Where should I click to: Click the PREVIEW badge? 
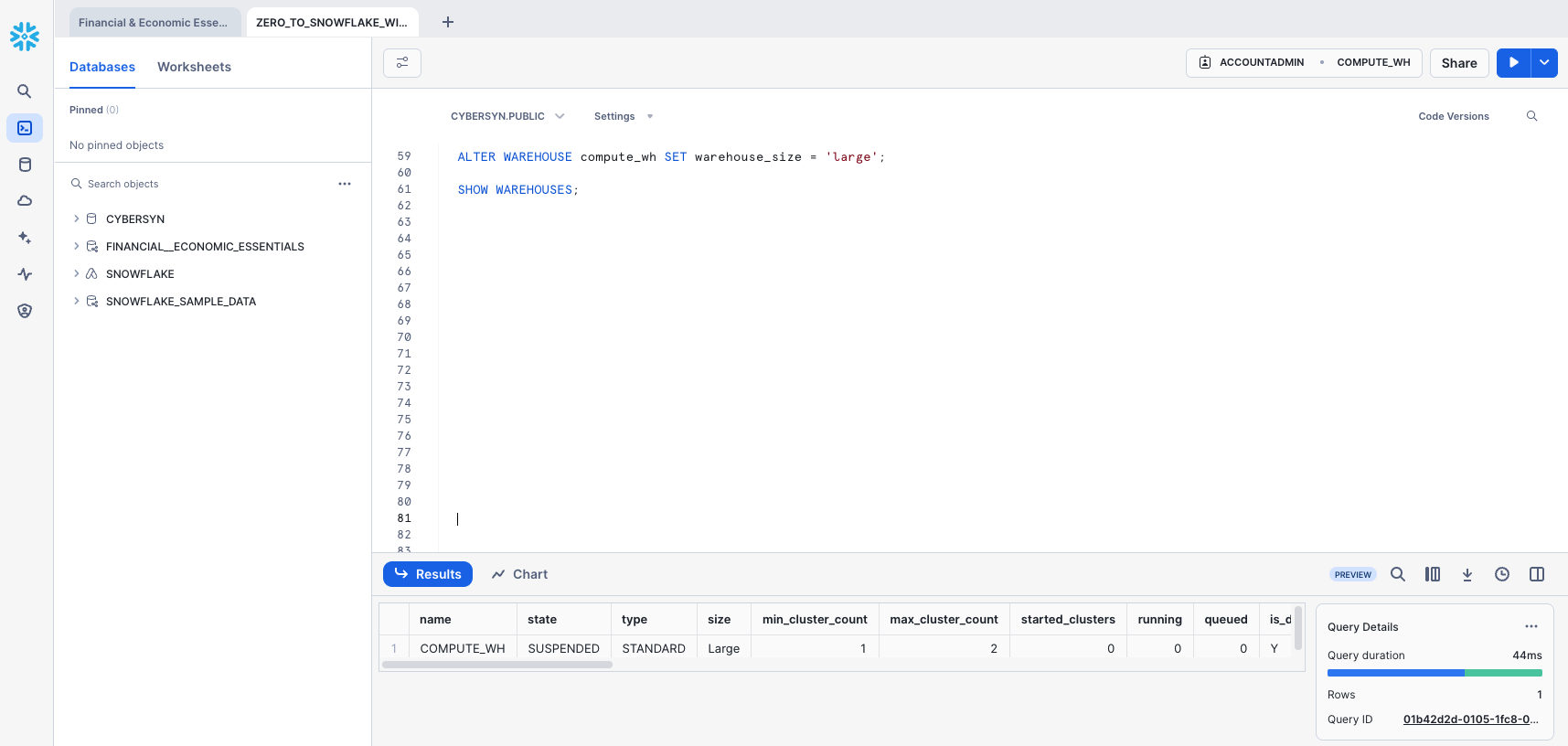coord(1353,575)
